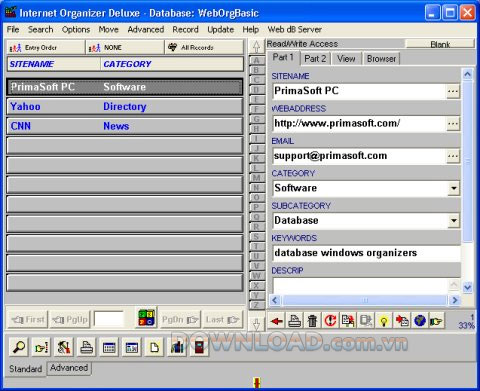Click the scroll-up arrow of record form
Screen dimensions: 480x391
pyautogui.click(x=468, y=74)
